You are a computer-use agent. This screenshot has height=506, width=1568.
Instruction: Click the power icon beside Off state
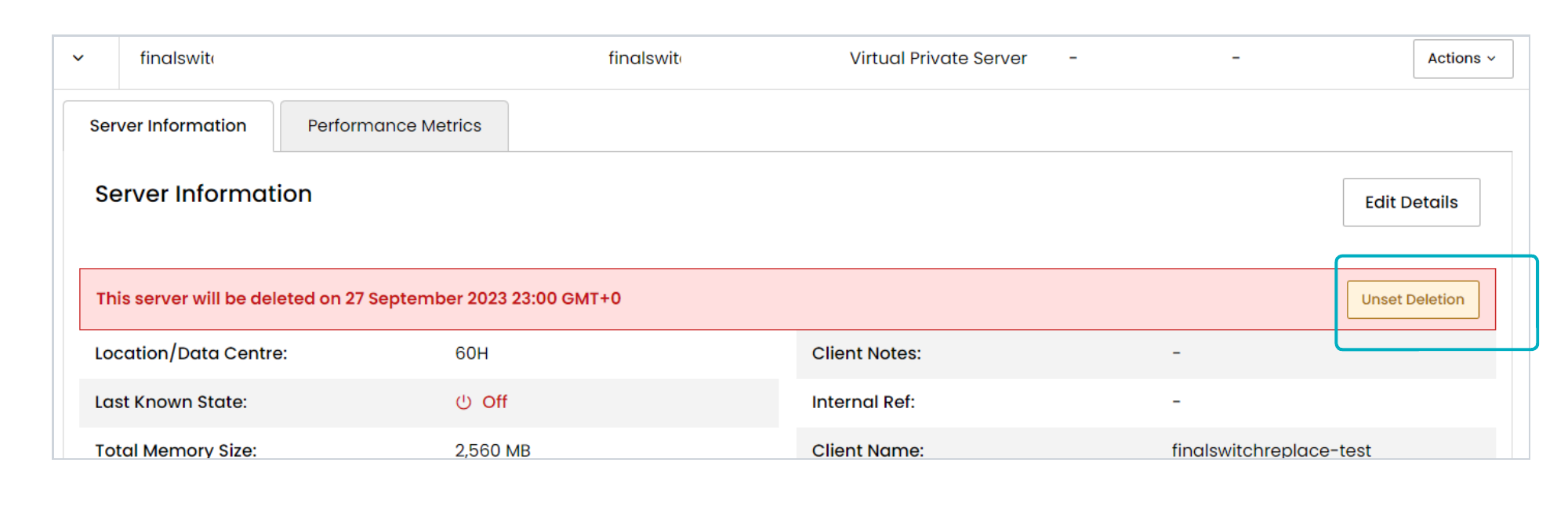pyautogui.click(x=463, y=402)
